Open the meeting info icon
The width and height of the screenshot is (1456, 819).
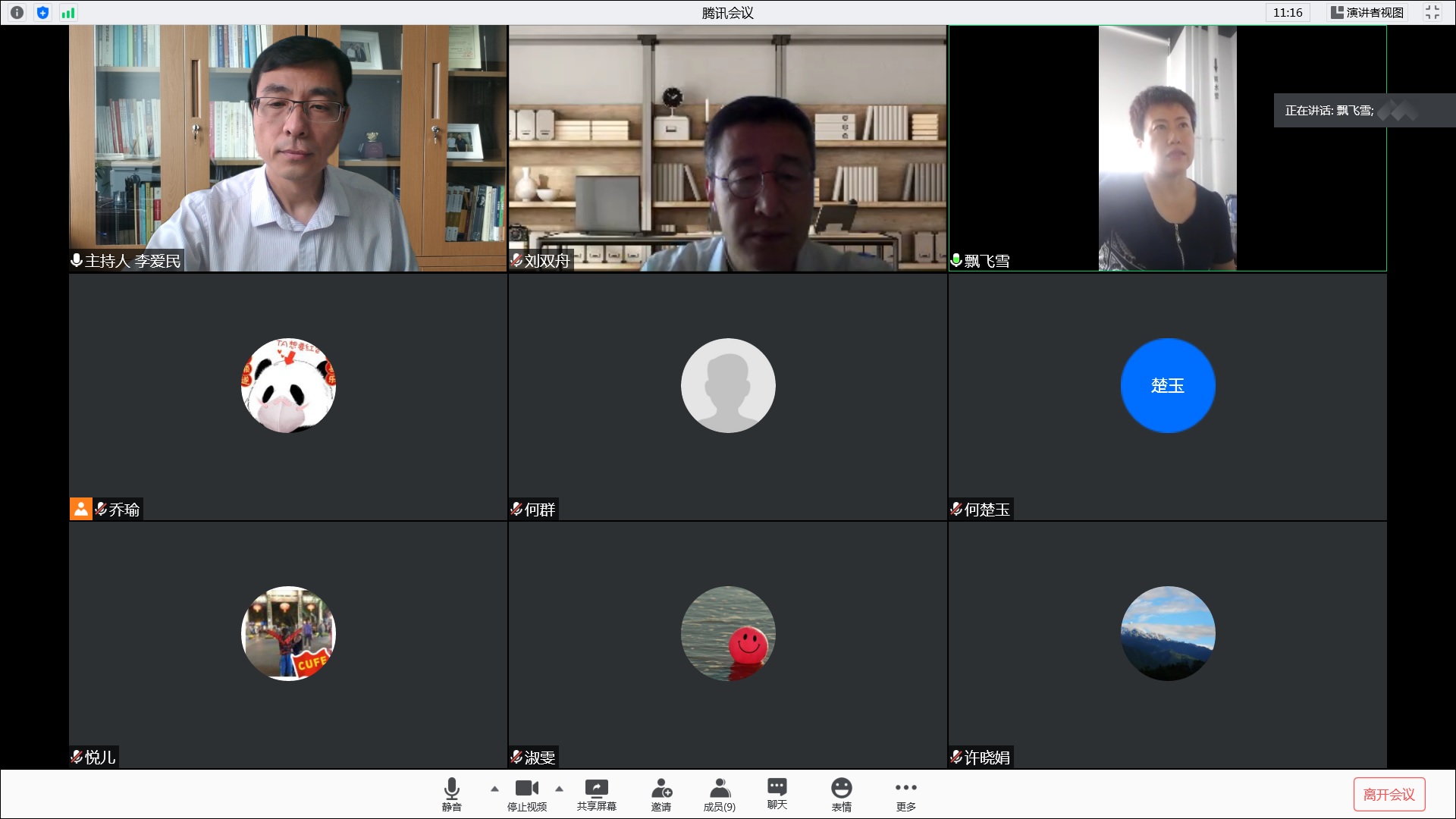17,12
